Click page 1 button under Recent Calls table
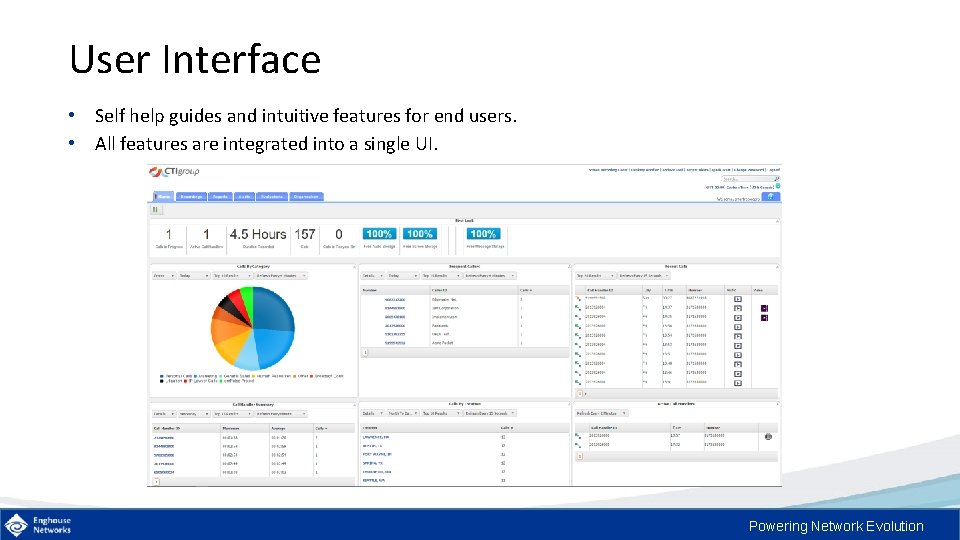960x540 pixels. pos(580,394)
